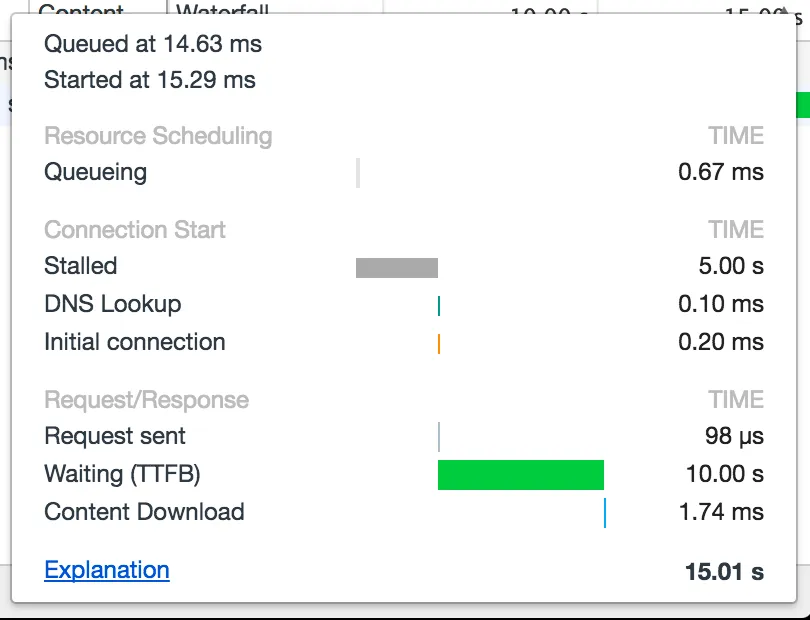Click the Connection Start section heading
The width and height of the screenshot is (810, 620).
[x=135, y=230]
